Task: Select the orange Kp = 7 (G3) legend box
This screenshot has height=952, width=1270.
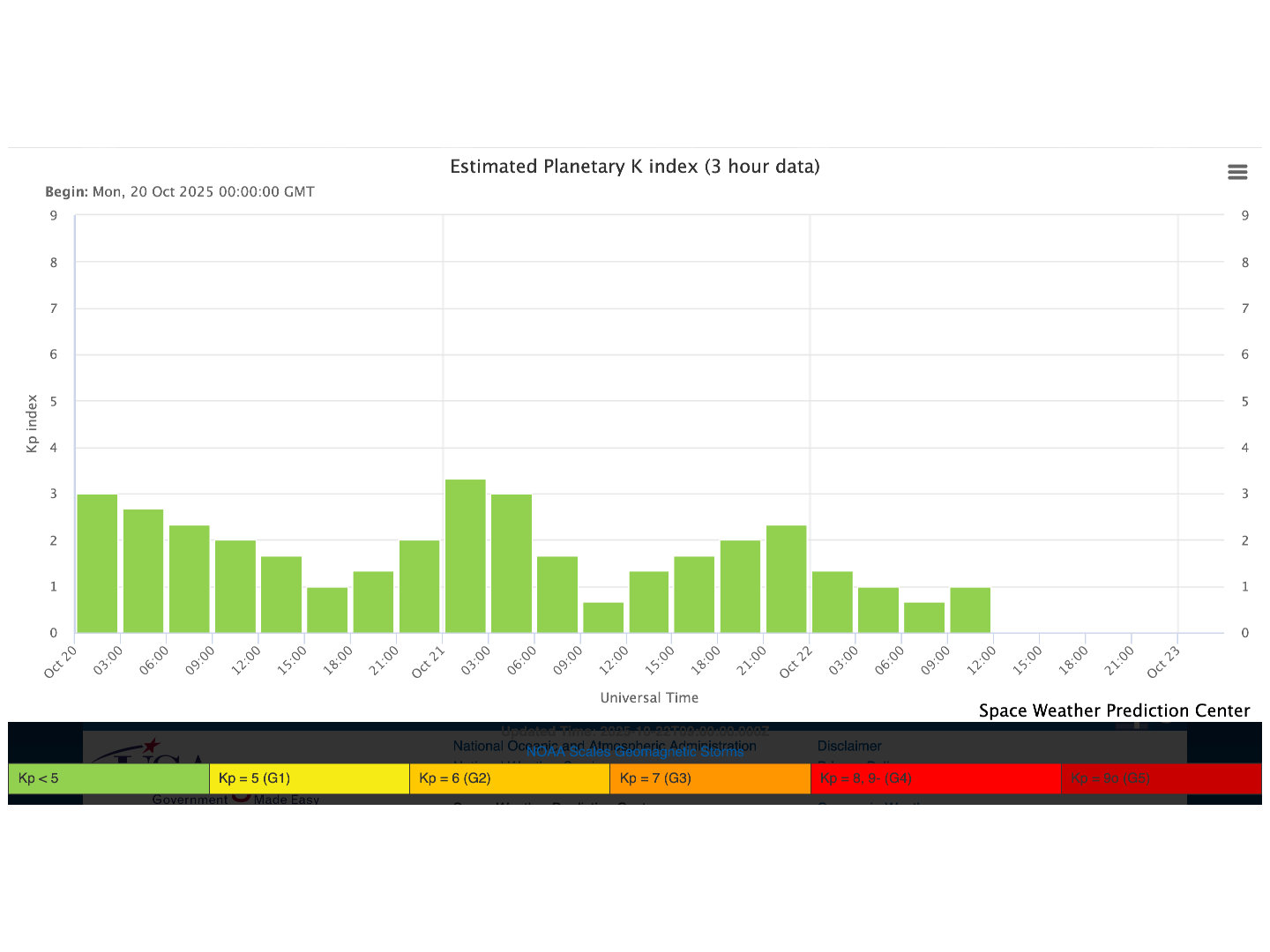Action: tap(709, 778)
